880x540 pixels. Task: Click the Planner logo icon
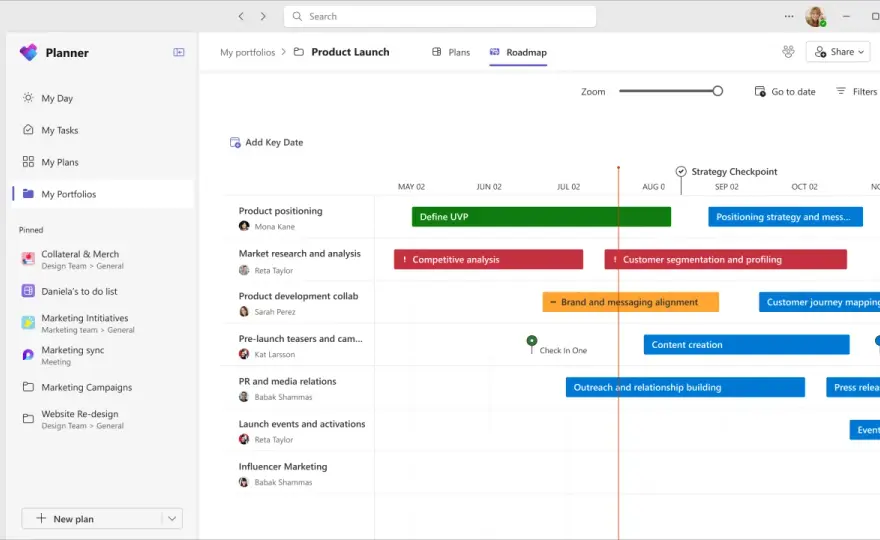point(28,53)
